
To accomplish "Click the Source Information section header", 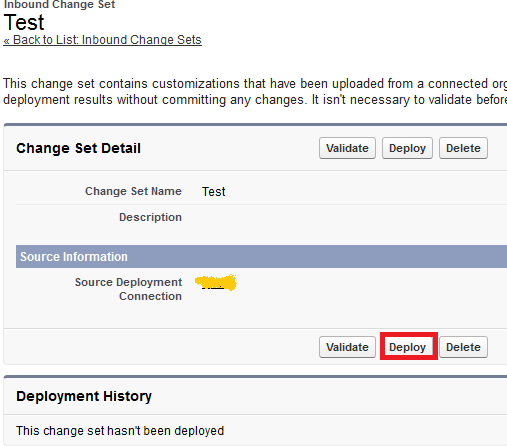I will (261, 257).
